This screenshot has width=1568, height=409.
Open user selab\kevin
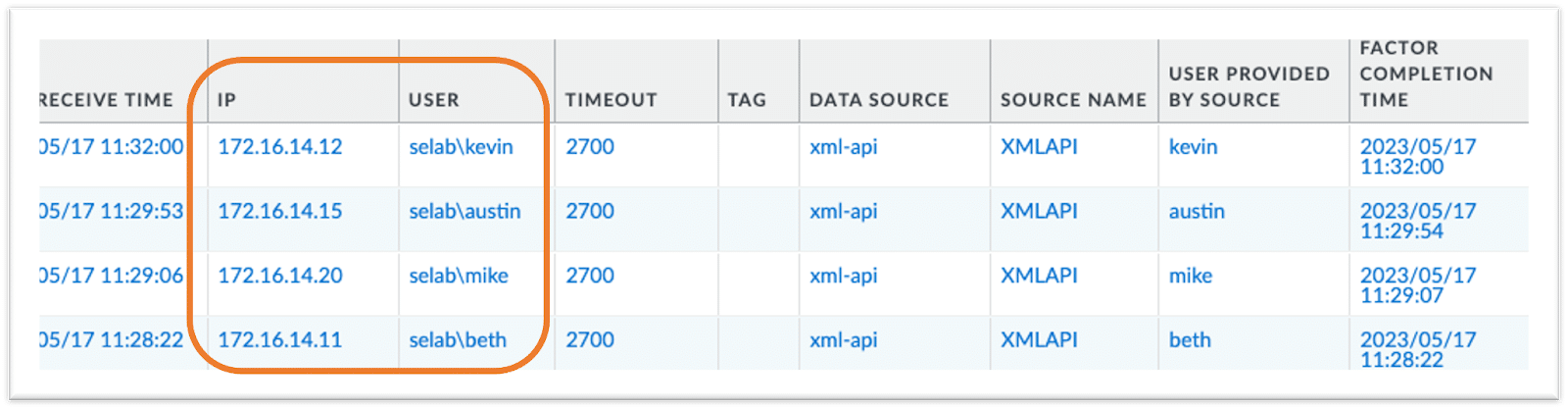pyautogui.click(x=461, y=147)
